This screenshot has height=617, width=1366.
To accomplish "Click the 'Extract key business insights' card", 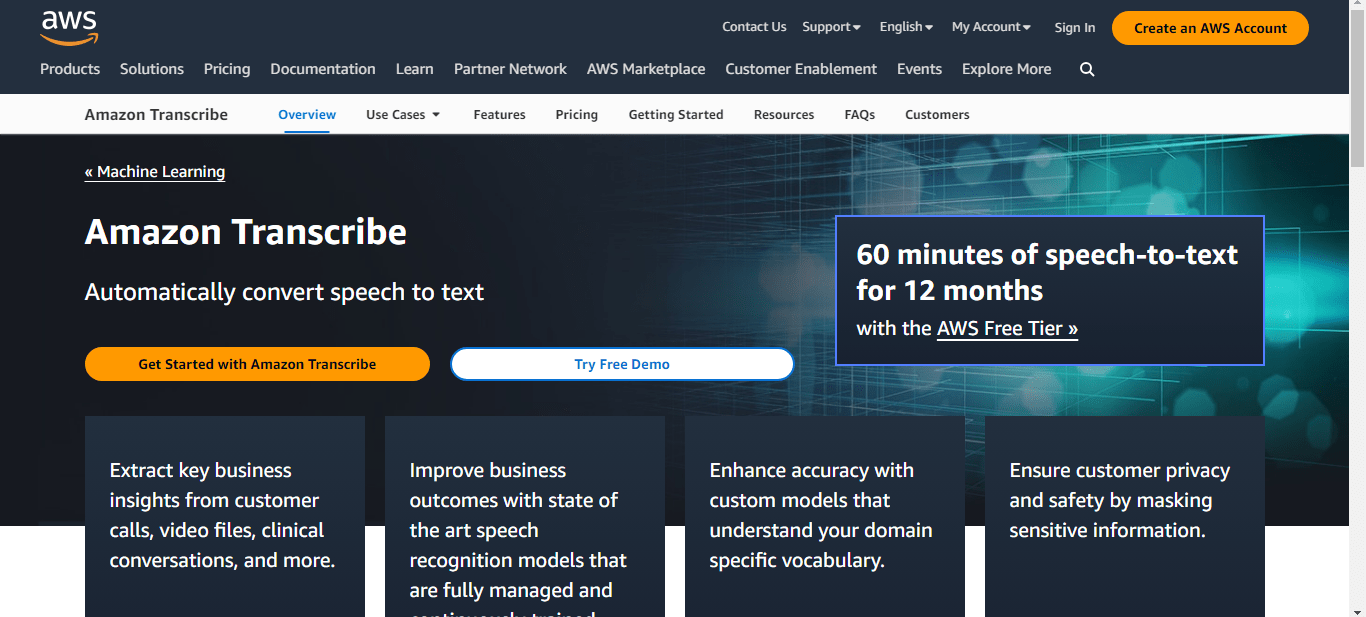I will 225,516.
